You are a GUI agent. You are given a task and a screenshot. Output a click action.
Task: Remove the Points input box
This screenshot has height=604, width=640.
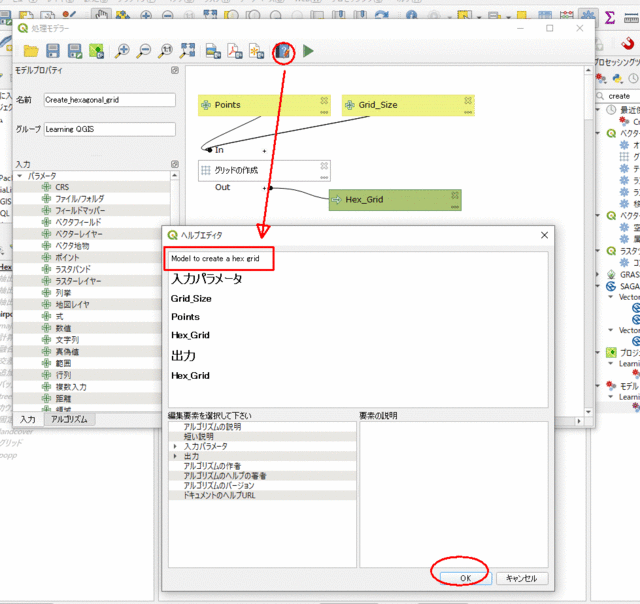point(324,100)
